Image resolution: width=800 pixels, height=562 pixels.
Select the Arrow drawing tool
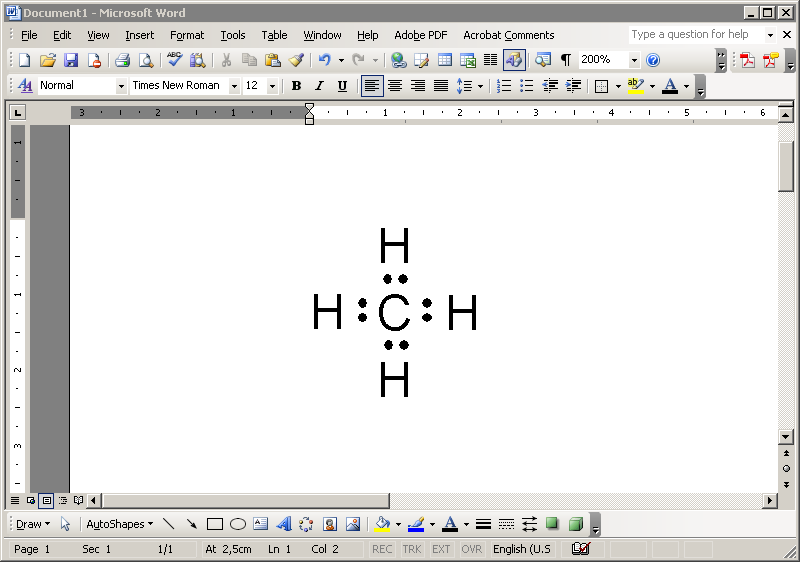coord(192,524)
